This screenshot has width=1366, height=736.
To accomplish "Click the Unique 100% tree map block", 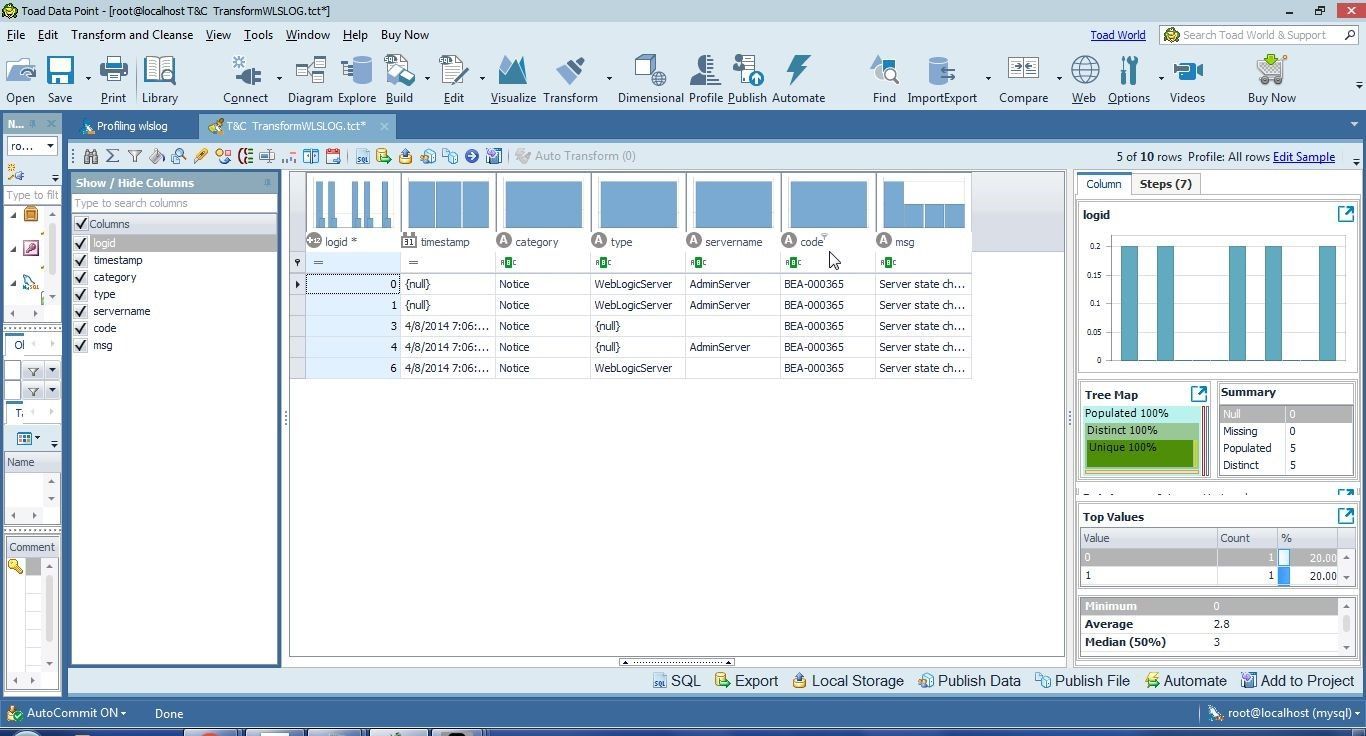I will (1139, 453).
